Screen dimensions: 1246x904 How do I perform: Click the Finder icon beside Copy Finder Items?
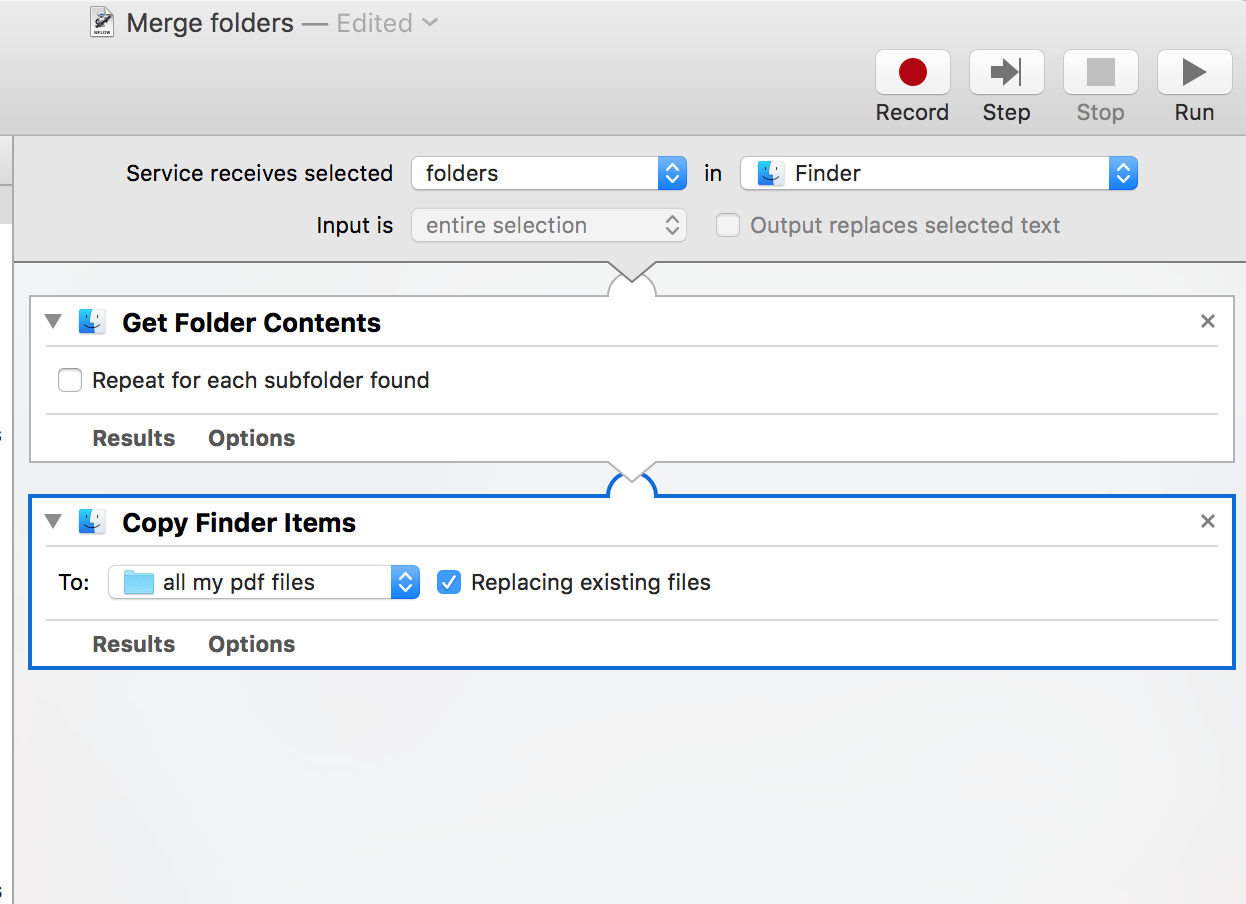point(92,522)
